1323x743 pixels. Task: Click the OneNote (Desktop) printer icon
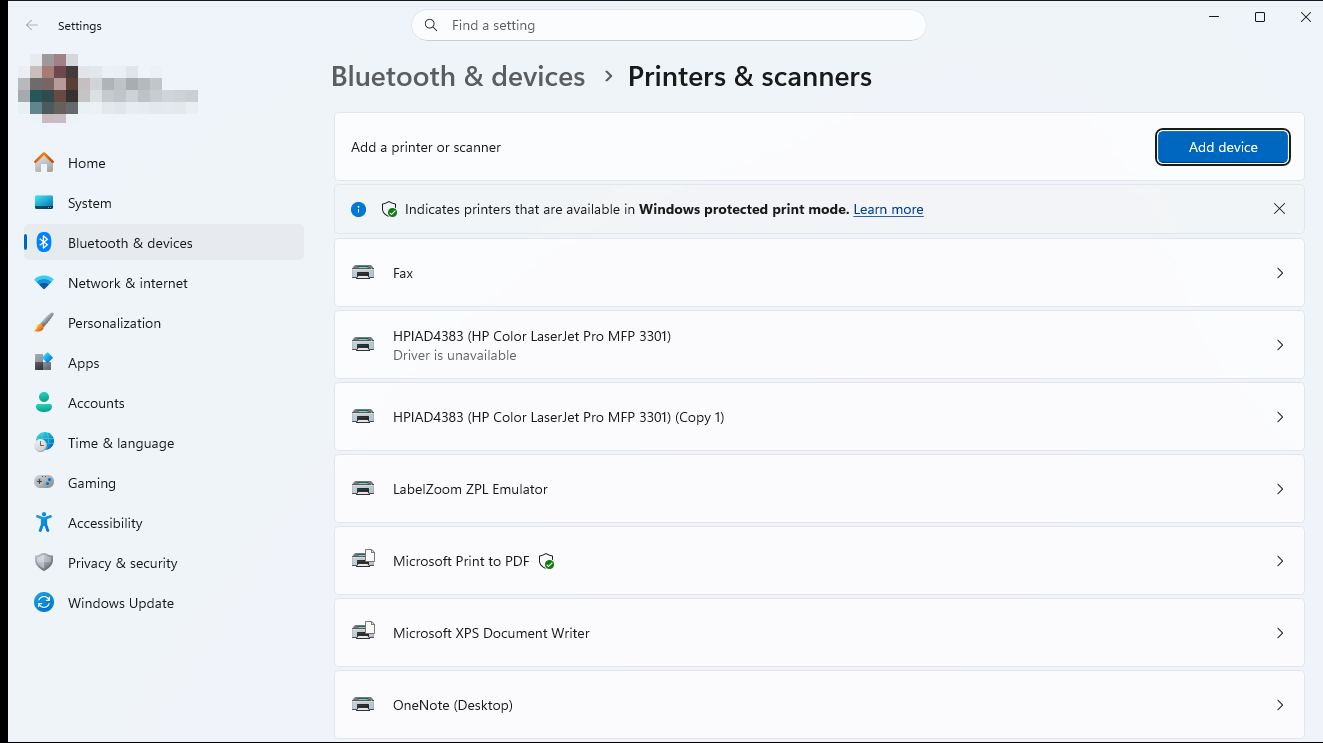(x=364, y=705)
